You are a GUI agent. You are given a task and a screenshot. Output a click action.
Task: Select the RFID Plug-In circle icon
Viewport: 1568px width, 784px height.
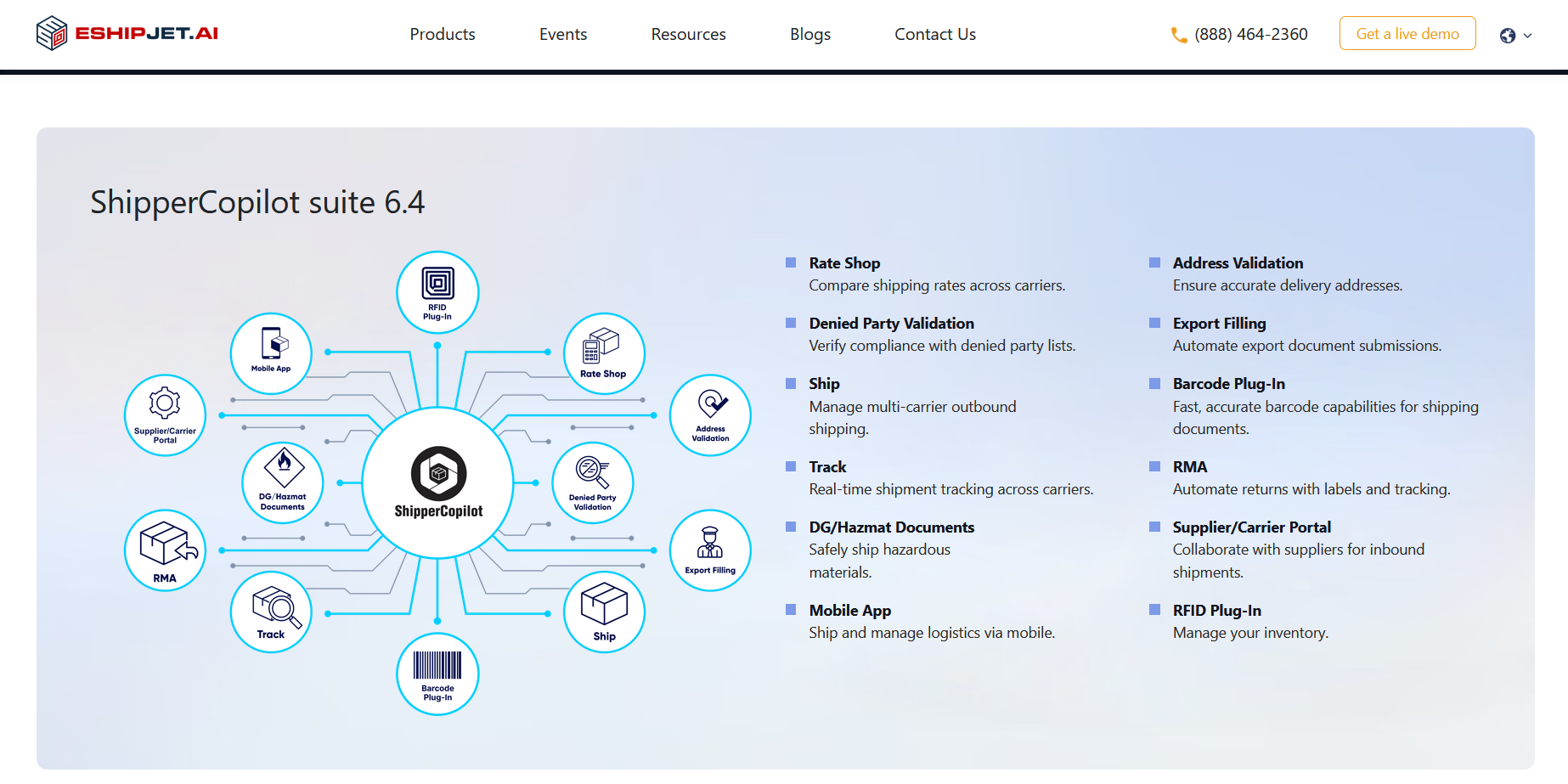[x=437, y=292]
